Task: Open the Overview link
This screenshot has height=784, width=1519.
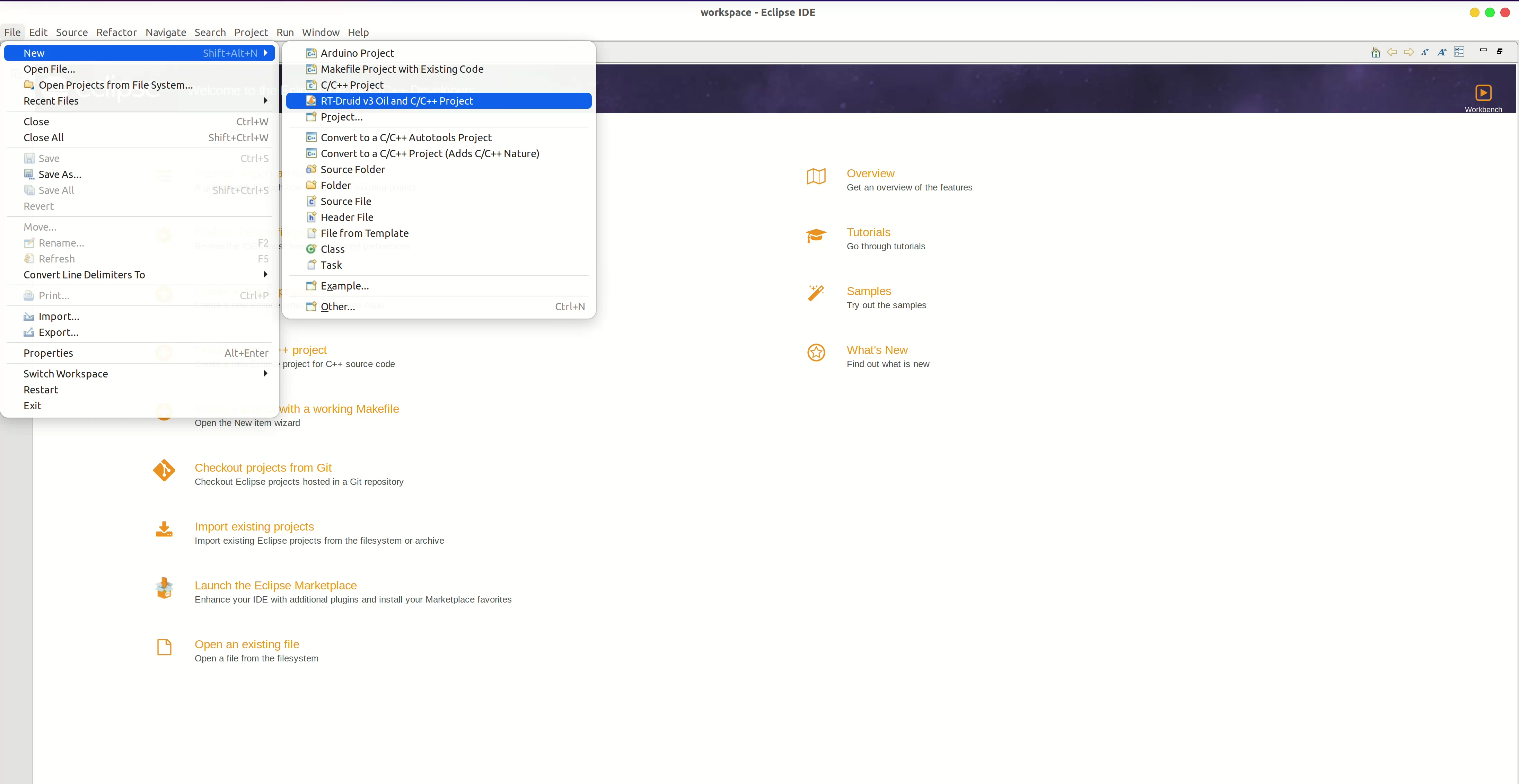Action: coord(870,173)
